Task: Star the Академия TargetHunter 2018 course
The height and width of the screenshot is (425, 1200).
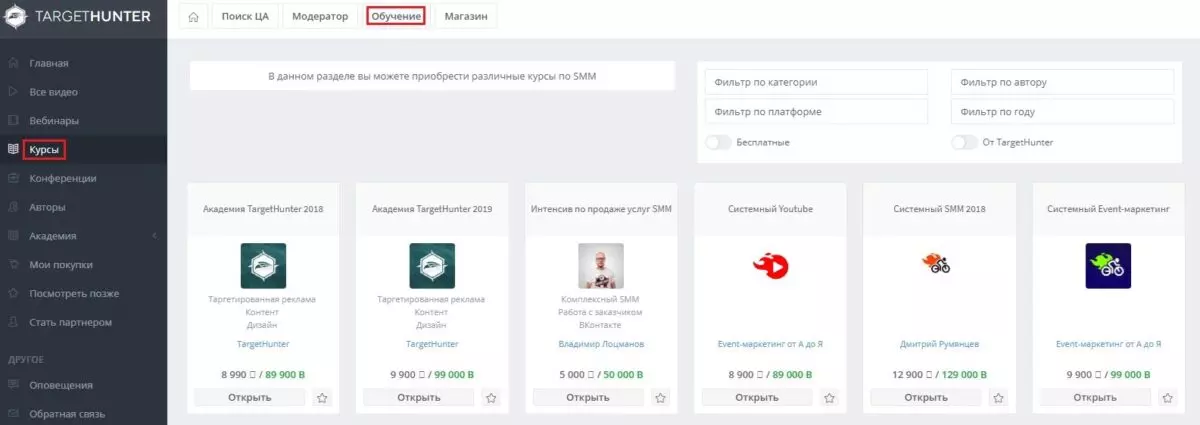Action: [321, 397]
